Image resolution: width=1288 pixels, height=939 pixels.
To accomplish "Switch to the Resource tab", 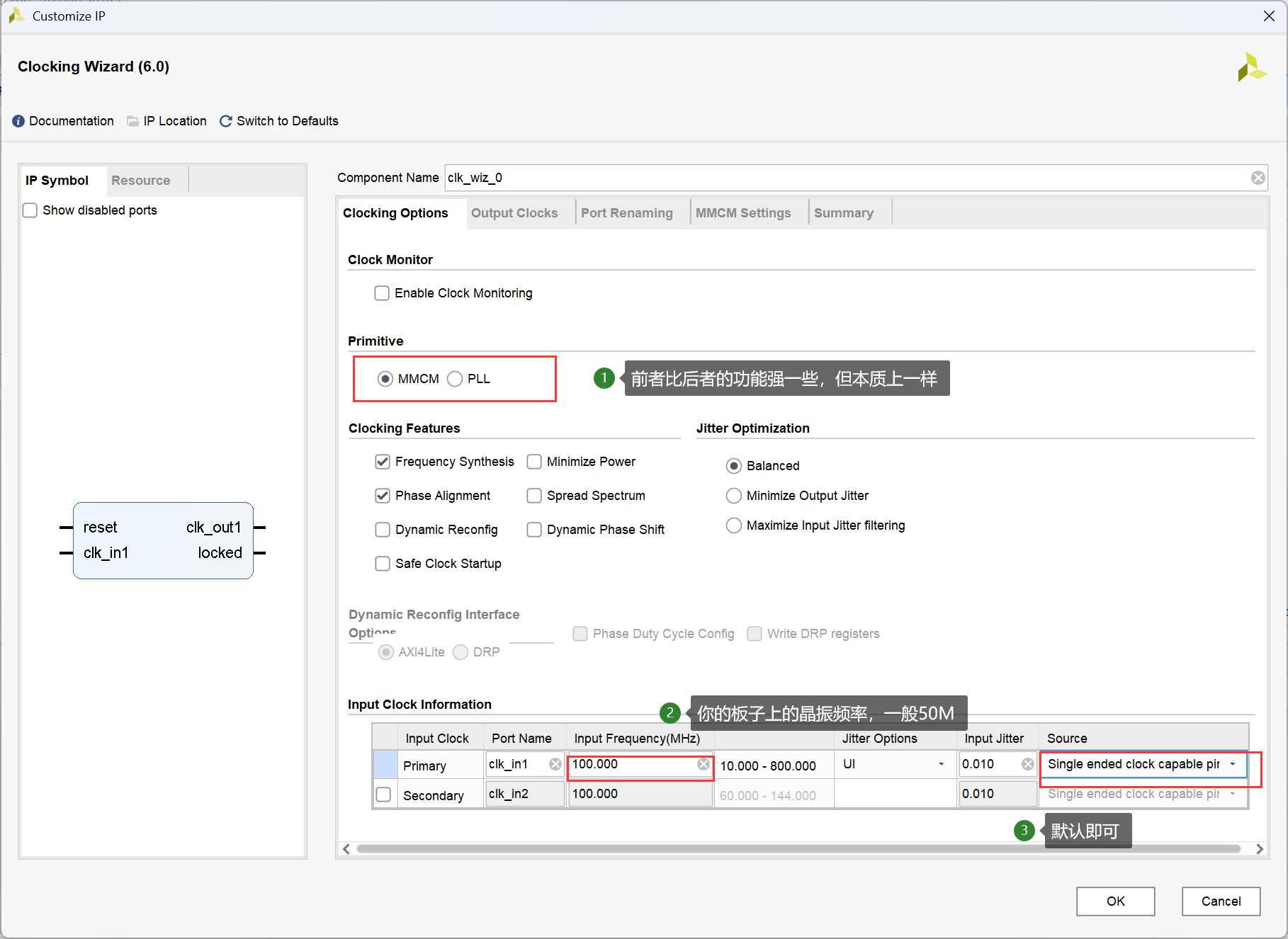I will (x=141, y=181).
